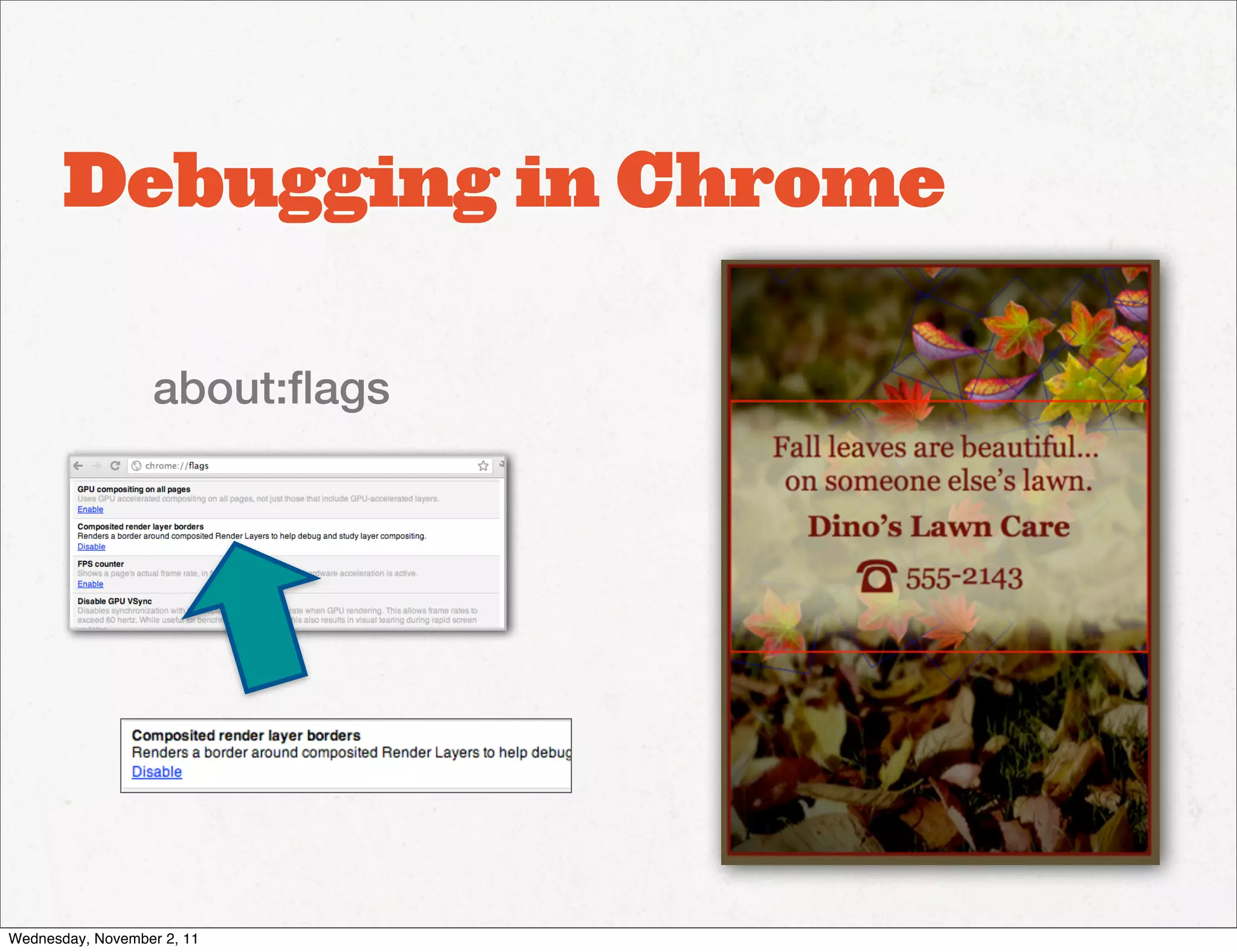Click the browser forward arrow icon
1237x952 pixels.
click(96, 466)
